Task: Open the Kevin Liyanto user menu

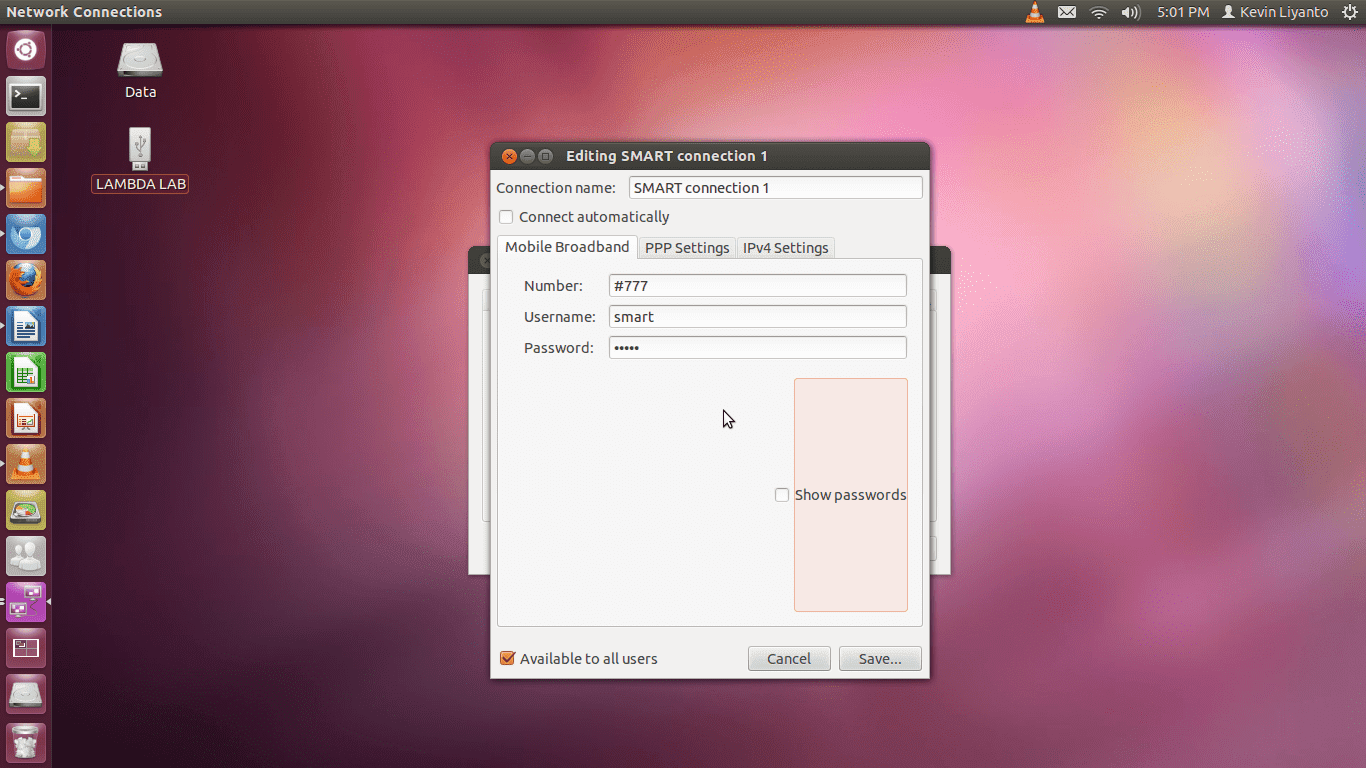Action: click(x=1275, y=12)
